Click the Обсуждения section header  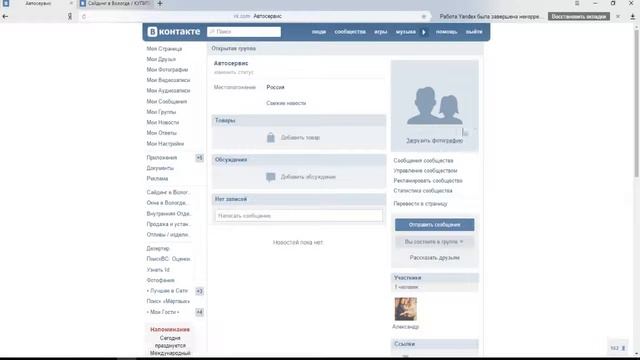299,160
